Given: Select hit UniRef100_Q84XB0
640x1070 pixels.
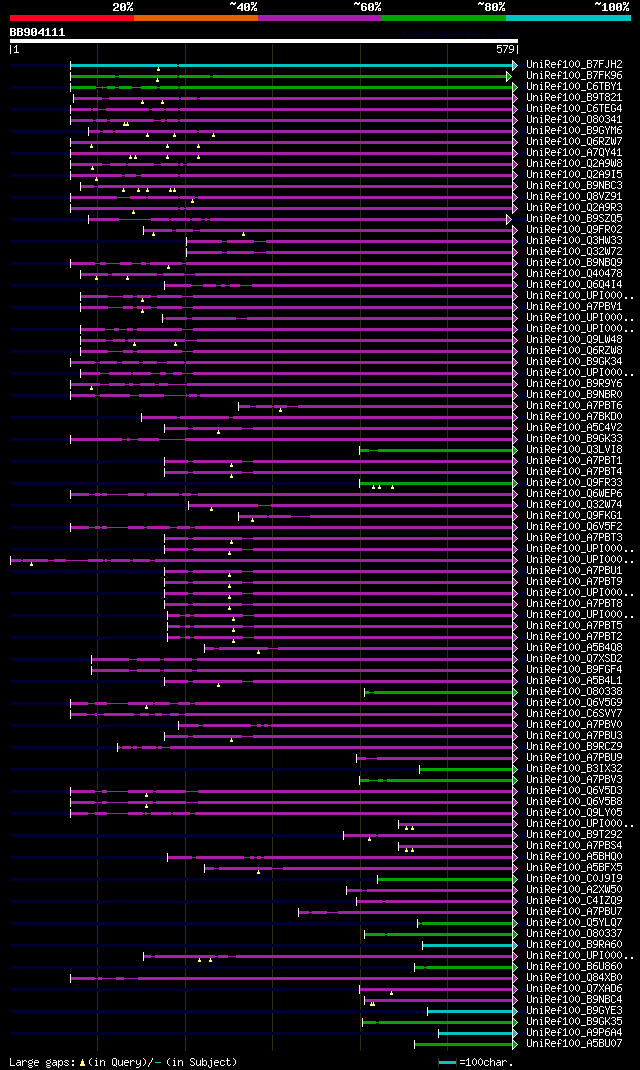Looking at the screenshot, I should (x=574, y=977).
